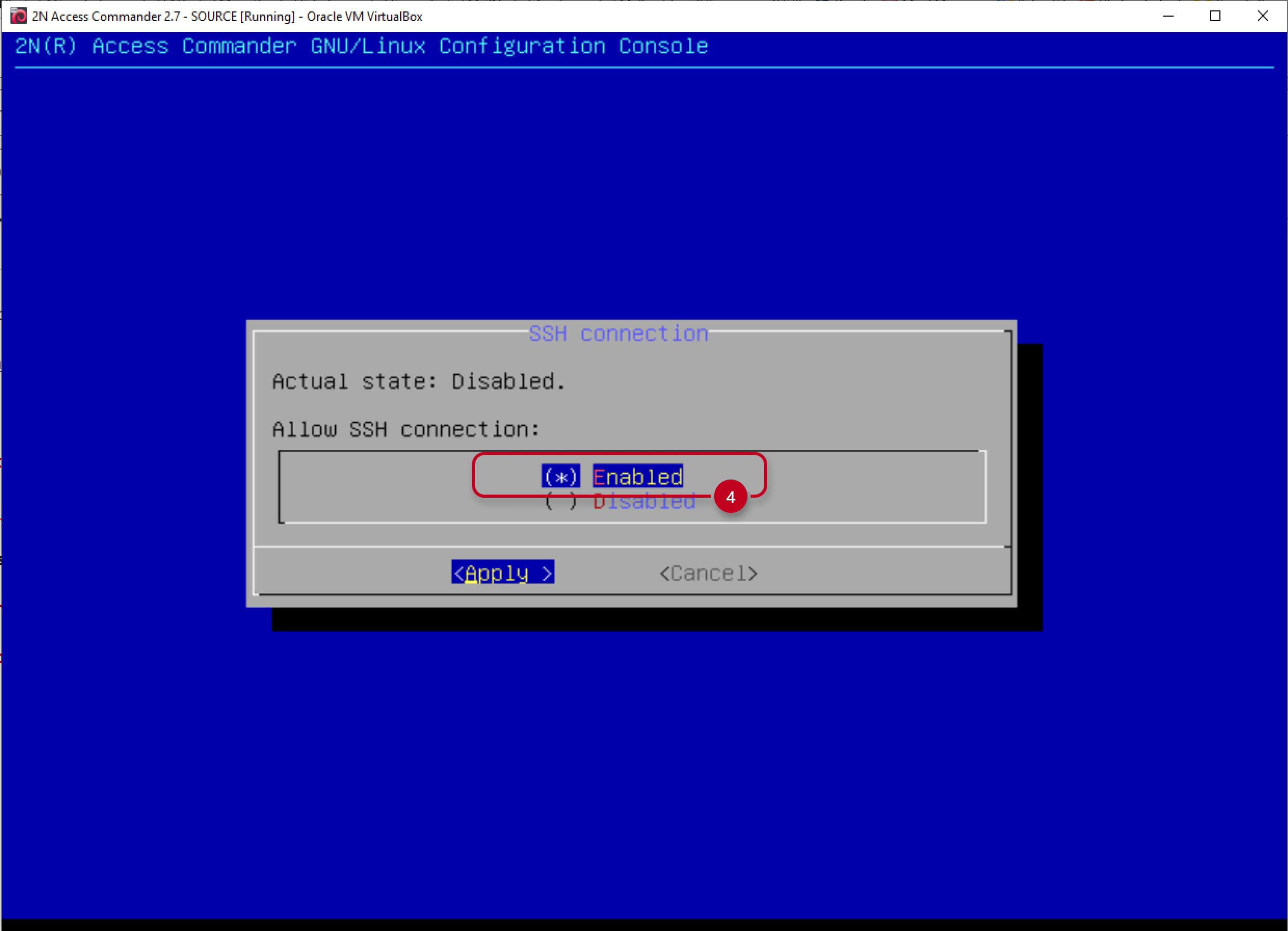Select the Disabled radio option
Image resolution: width=1288 pixels, height=931 pixels.
pos(619,502)
